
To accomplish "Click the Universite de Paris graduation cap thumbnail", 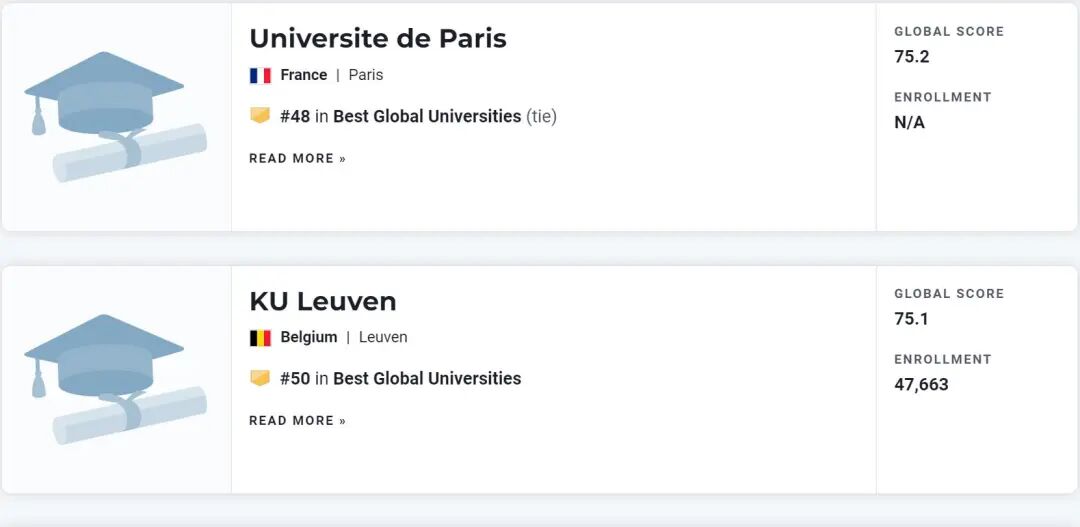I will (x=115, y=117).
